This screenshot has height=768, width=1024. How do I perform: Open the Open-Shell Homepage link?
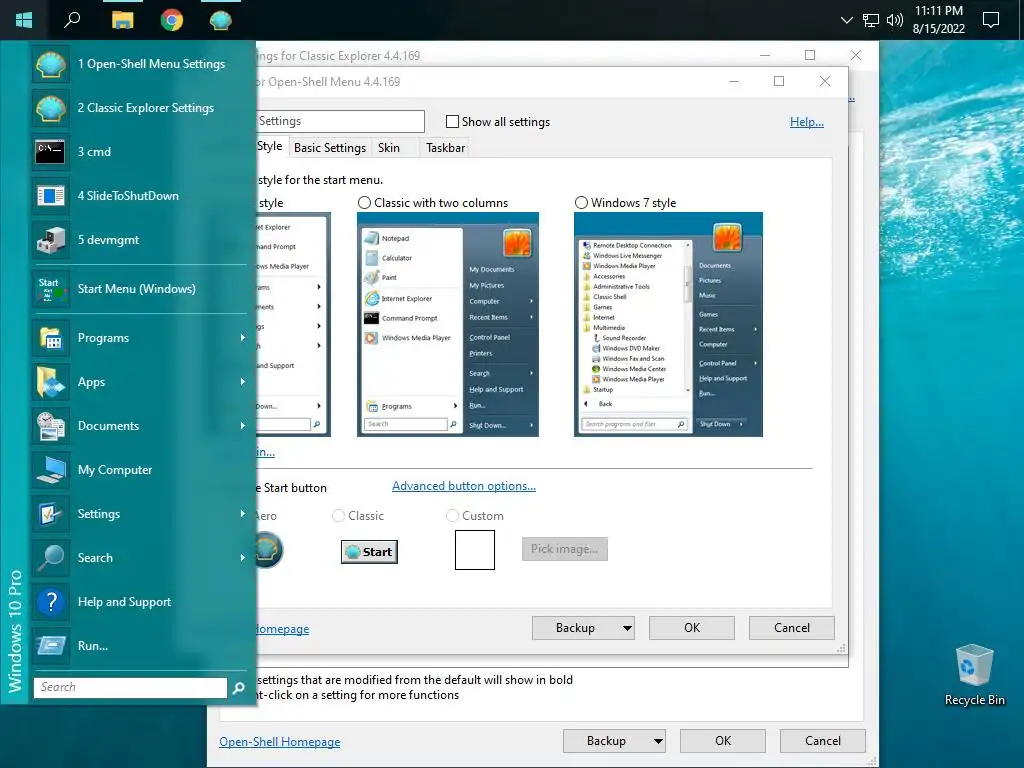280,742
